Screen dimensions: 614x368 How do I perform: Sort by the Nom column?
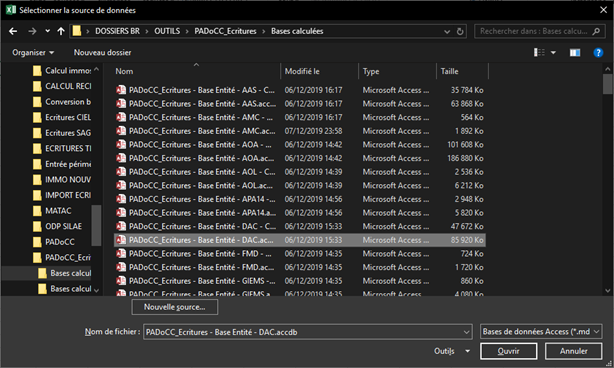[x=124, y=71]
